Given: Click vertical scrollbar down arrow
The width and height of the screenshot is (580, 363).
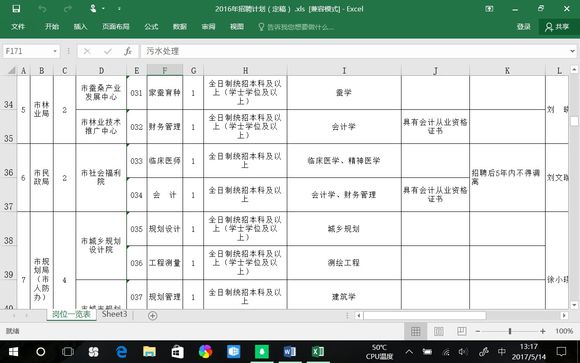Looking at the screenshot, I should (x=574, y=305).
